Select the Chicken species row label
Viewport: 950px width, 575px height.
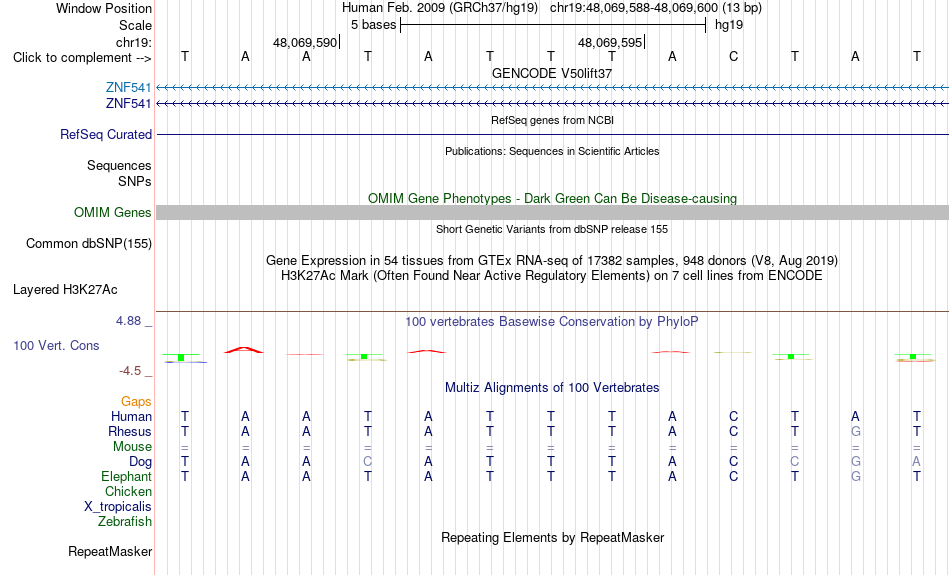128,491
